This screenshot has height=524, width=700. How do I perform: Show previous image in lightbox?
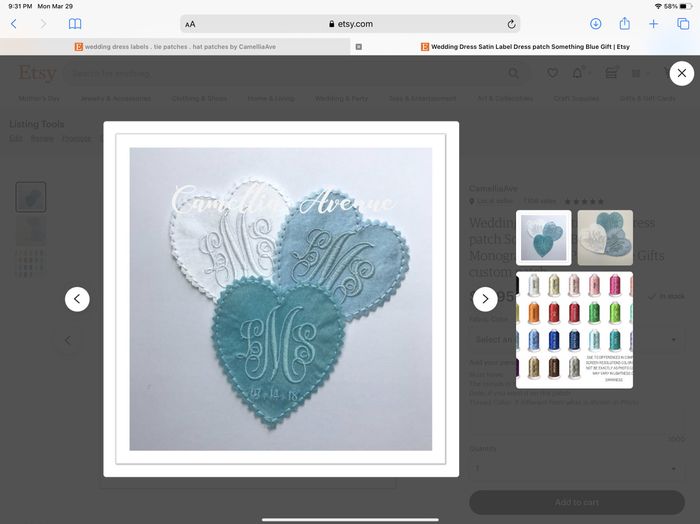tap(77, 299)
